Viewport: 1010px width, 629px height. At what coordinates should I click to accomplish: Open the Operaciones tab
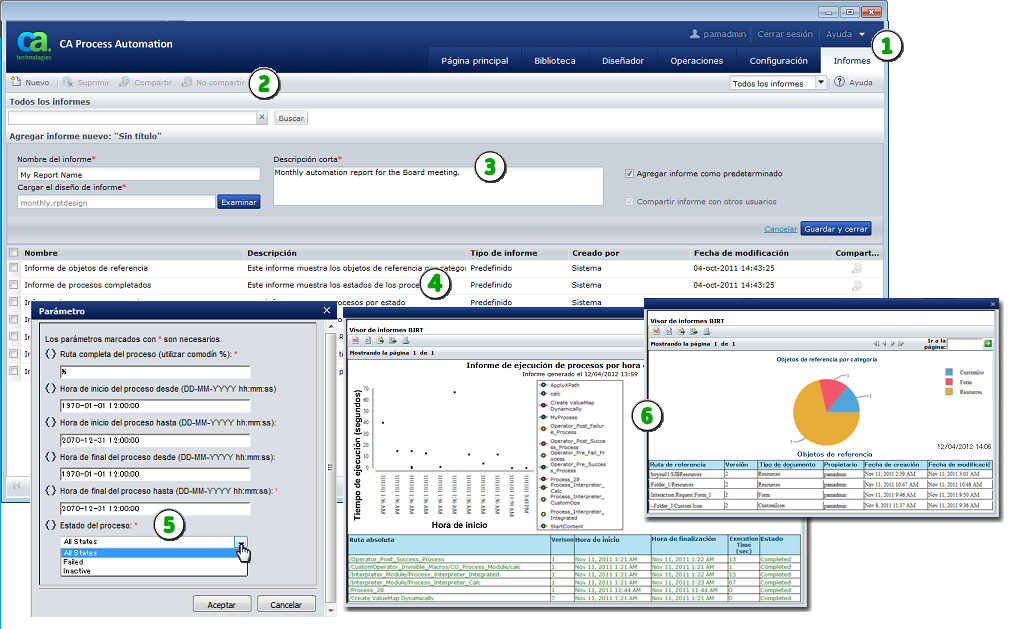[696, 61]
